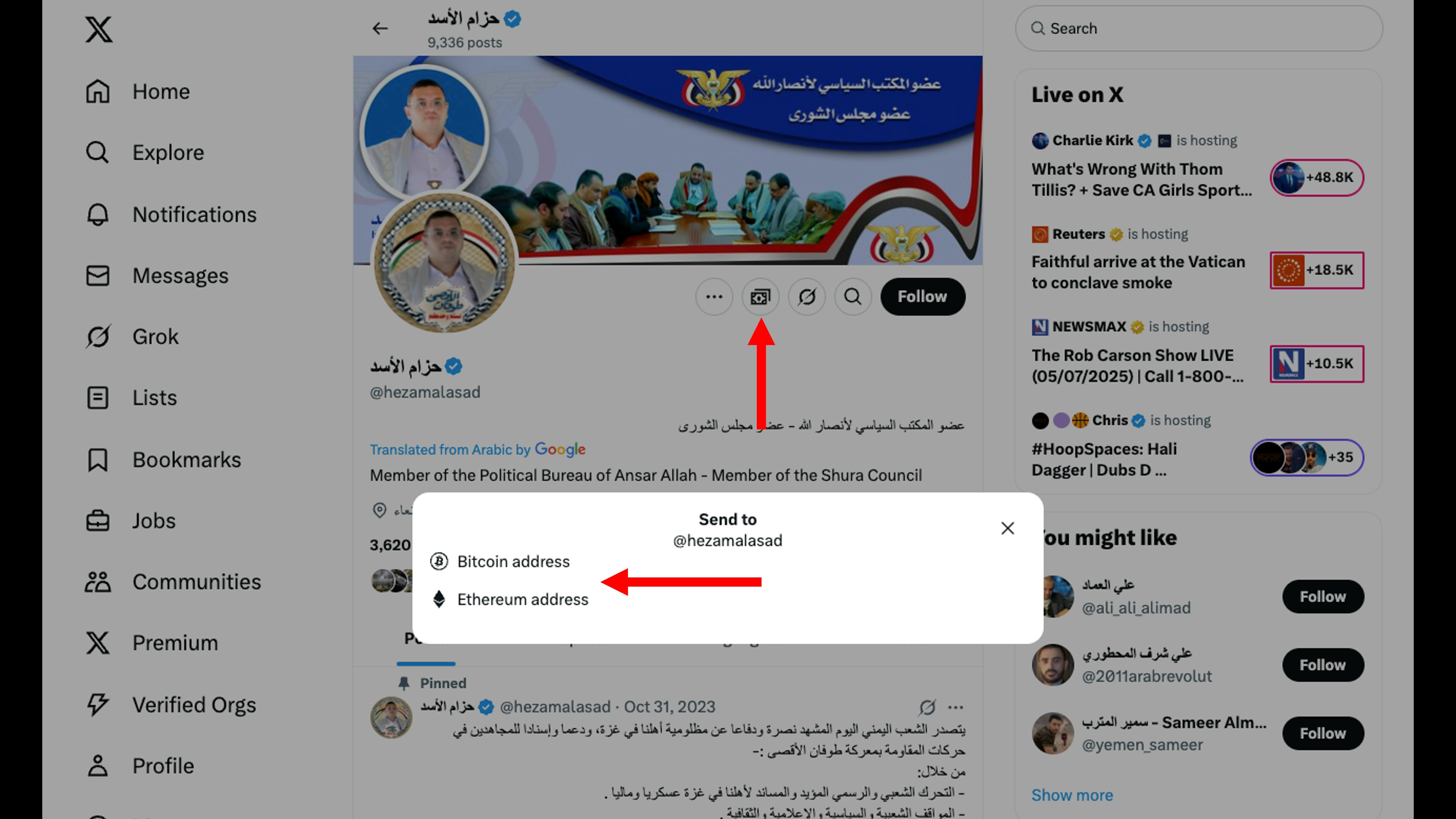1456x819 pixels.
Task: Follow the @yemen_sameer account
Action: [x=1323, y=733]
